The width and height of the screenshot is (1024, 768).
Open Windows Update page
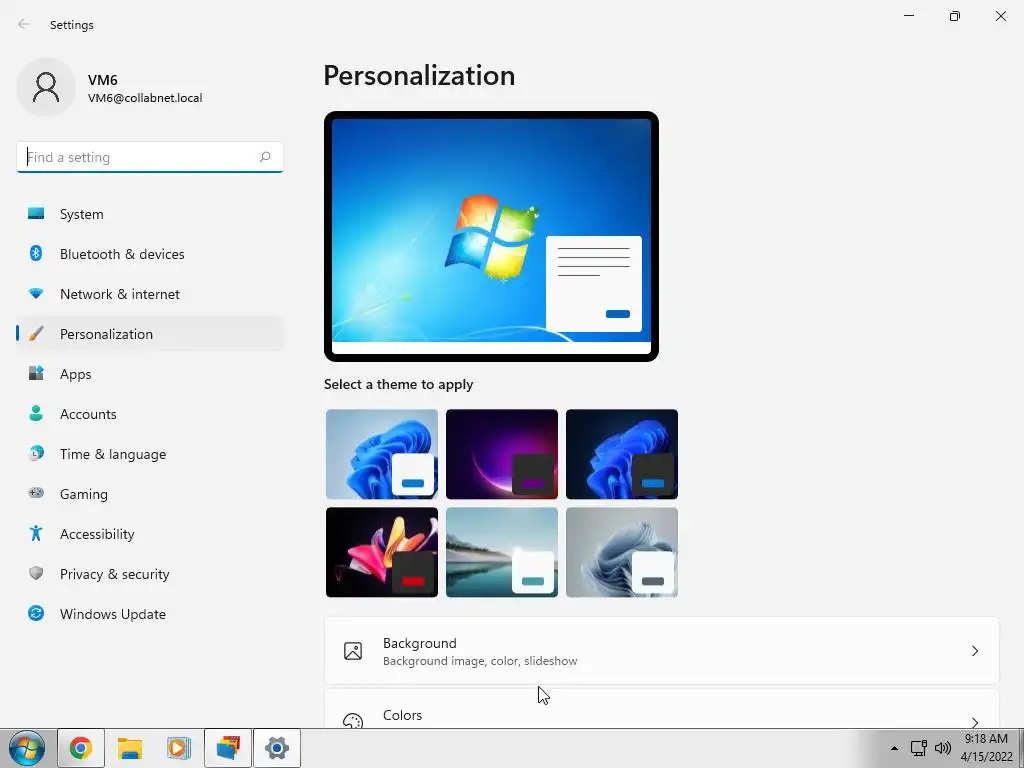click(150, 614)
